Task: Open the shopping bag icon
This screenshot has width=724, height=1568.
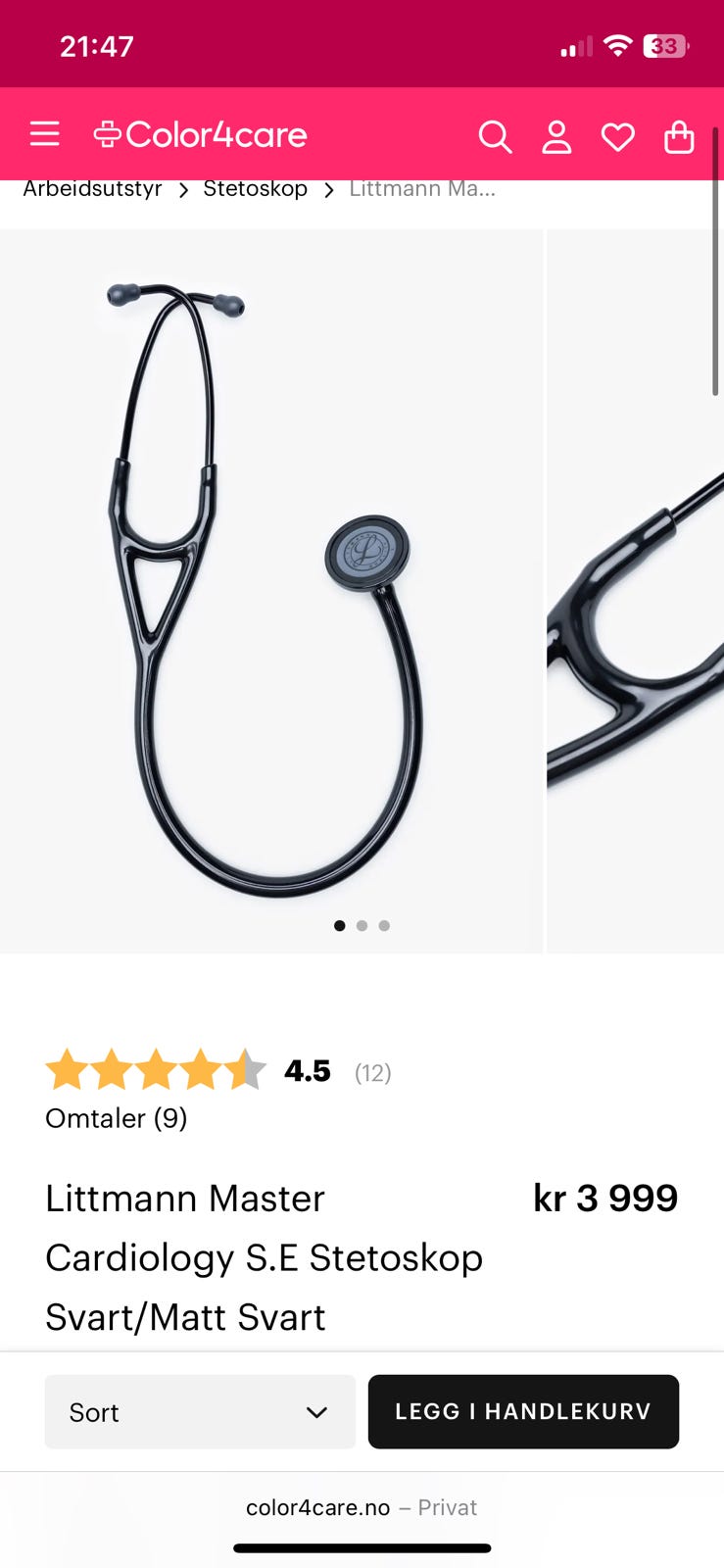Action: (x=679, y=137)
